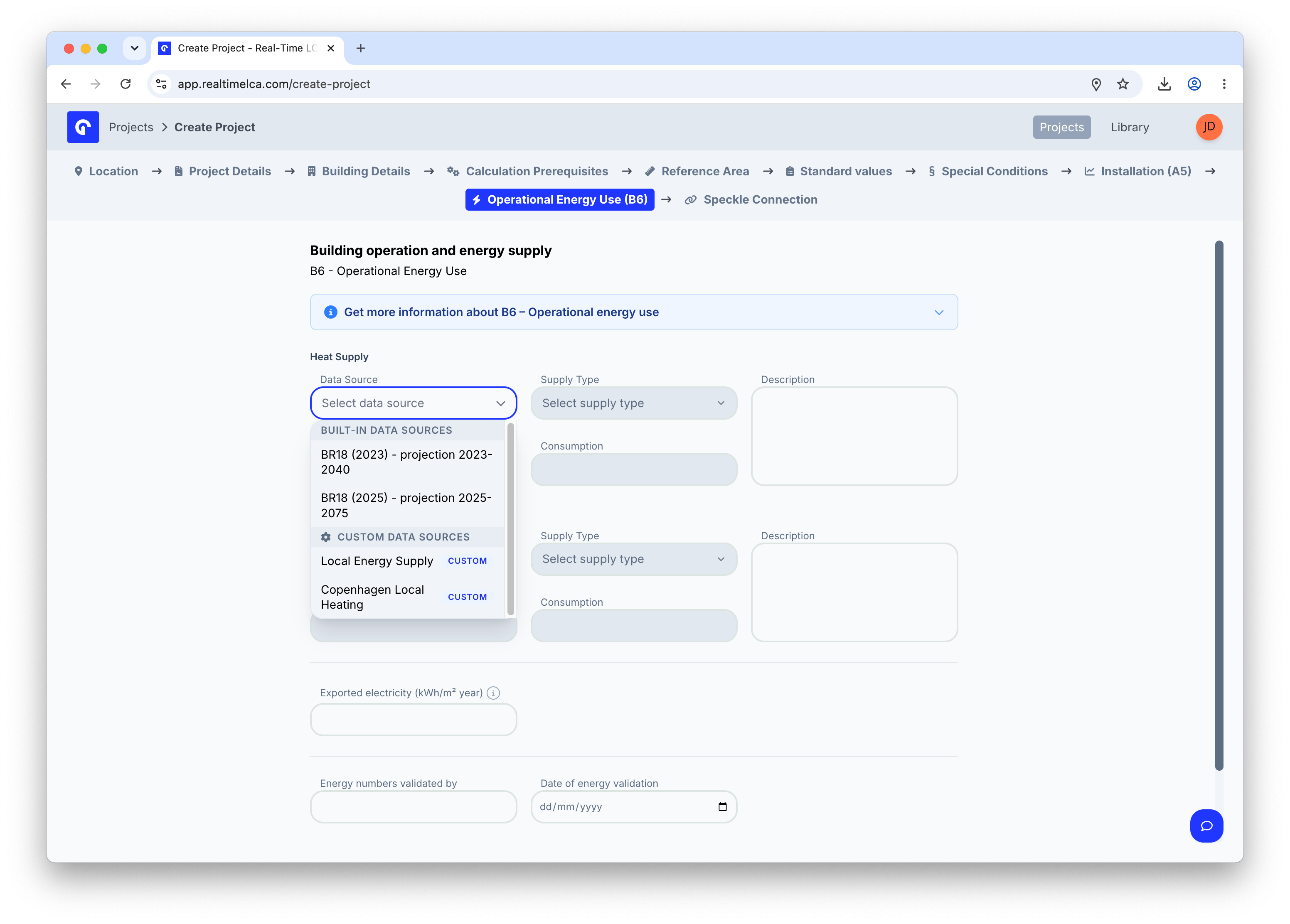Click the info icon beside Exported electricity

pyautogui.click(x=493, y=693)
